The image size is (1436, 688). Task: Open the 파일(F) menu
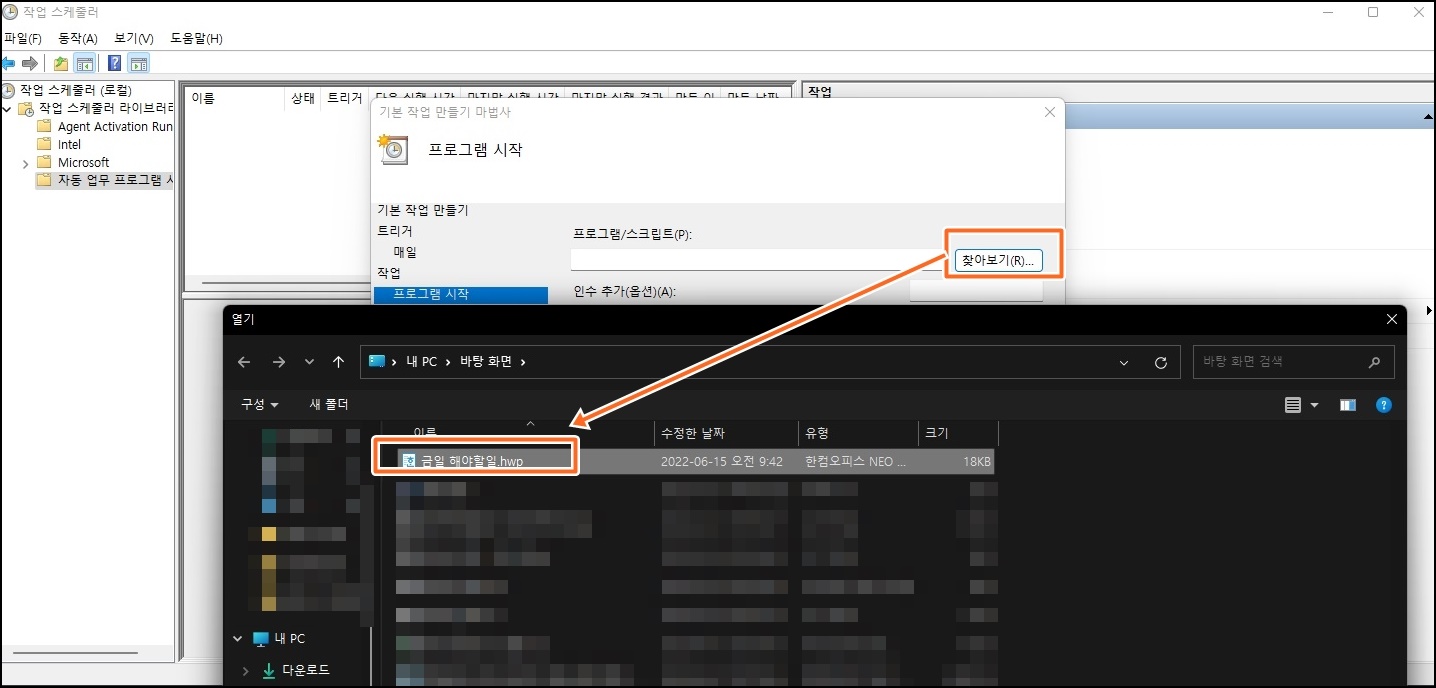(x=23, y=38)
